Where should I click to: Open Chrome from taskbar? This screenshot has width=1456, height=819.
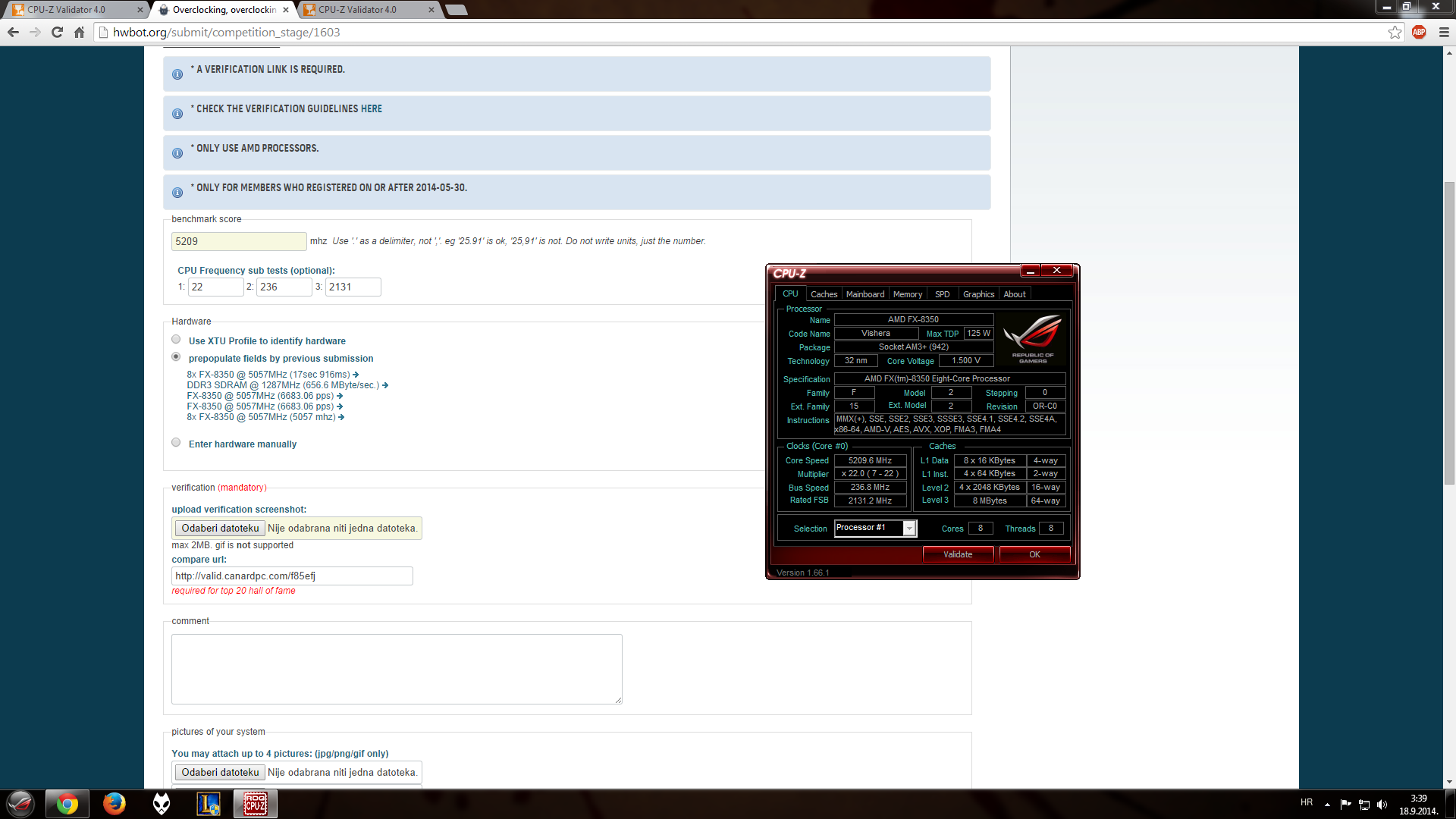coord(67,804)
